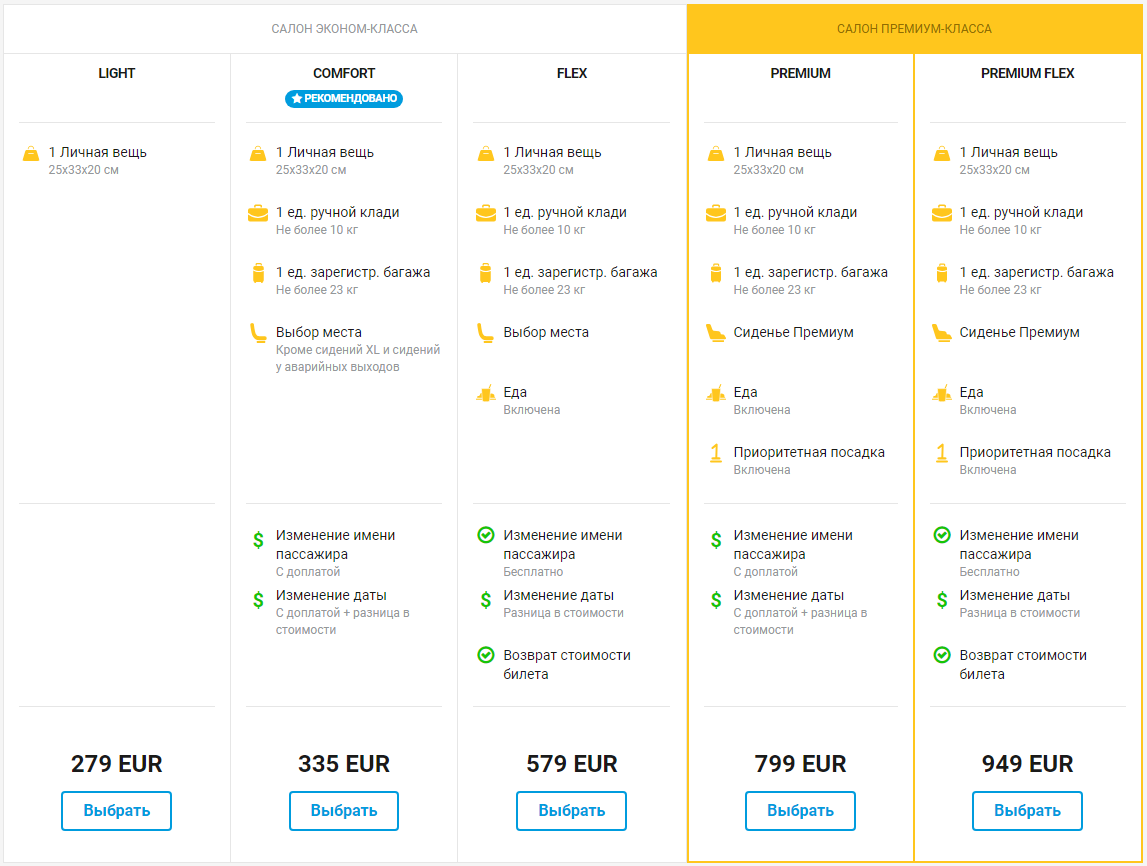
Task: Click the blue recommended badge under COMFORT
Action: coord(344,99)
